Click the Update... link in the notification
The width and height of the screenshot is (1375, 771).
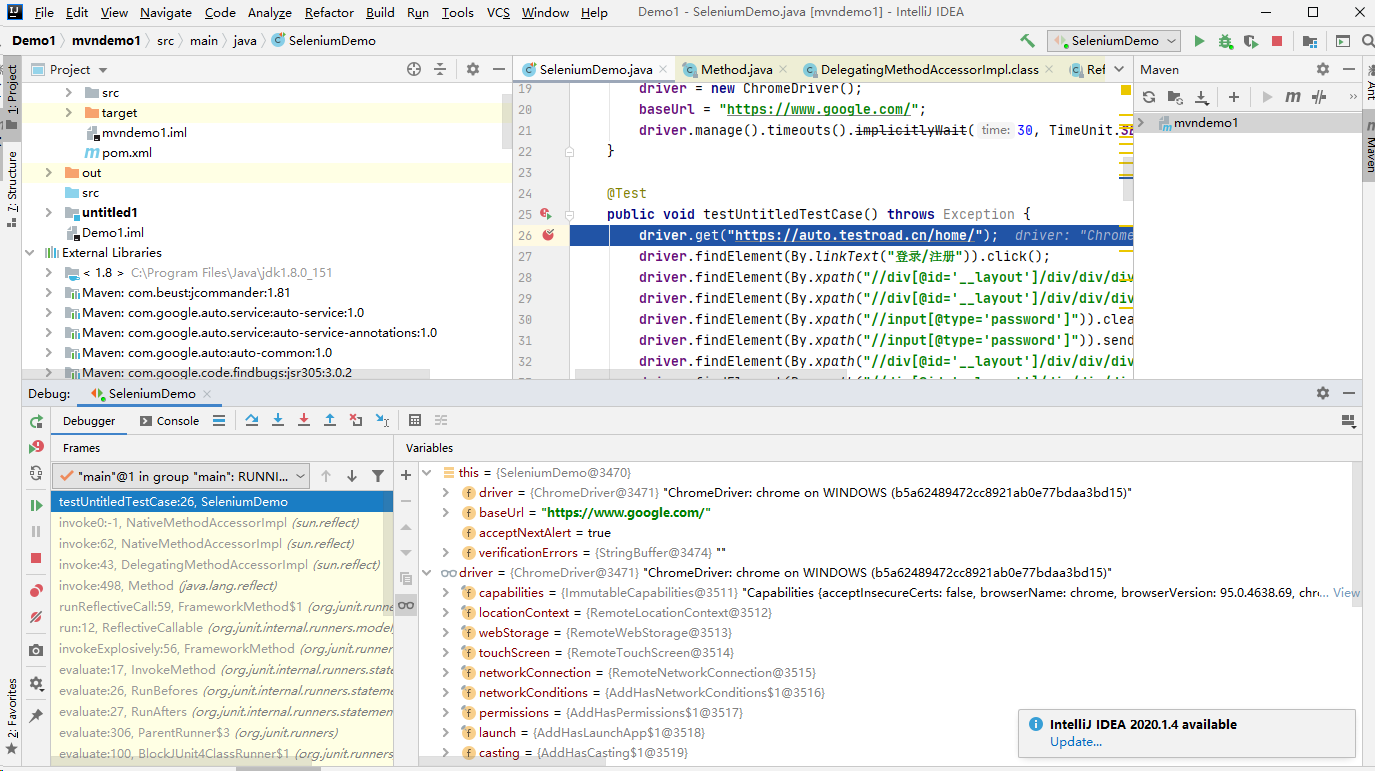[x=1076, y=742]
